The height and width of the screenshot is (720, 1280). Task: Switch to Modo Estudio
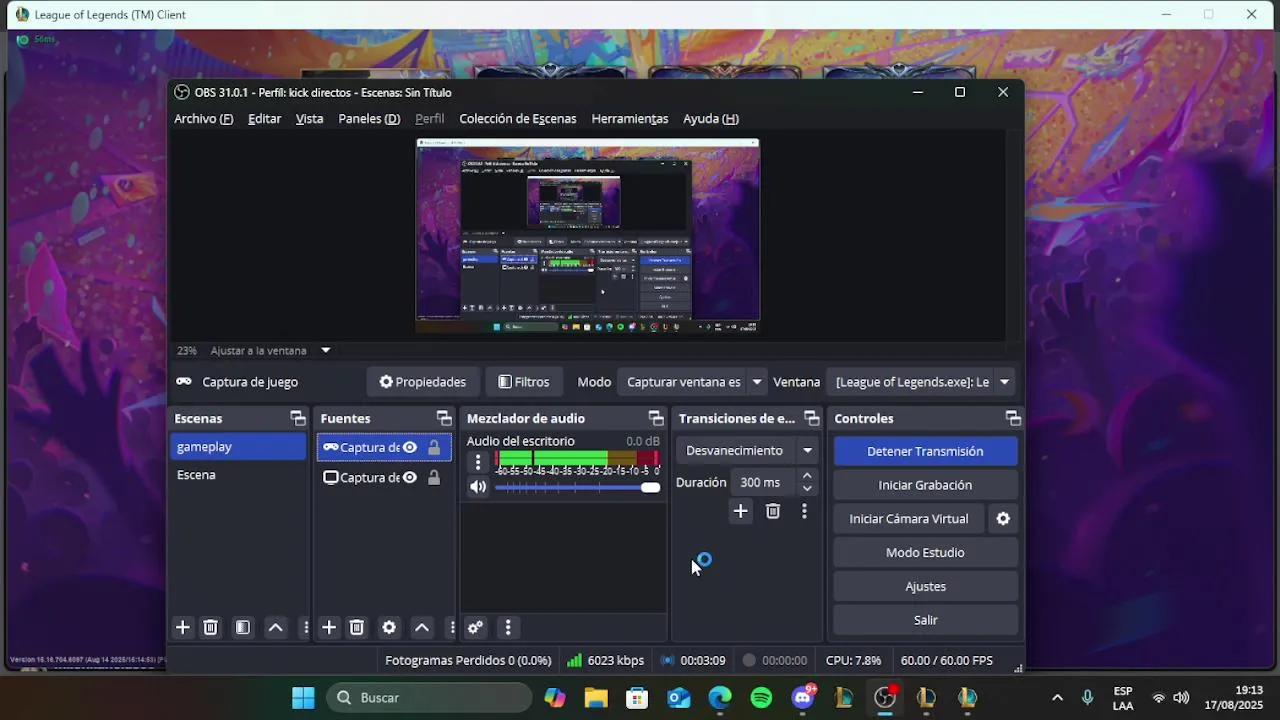coord(925,552)
